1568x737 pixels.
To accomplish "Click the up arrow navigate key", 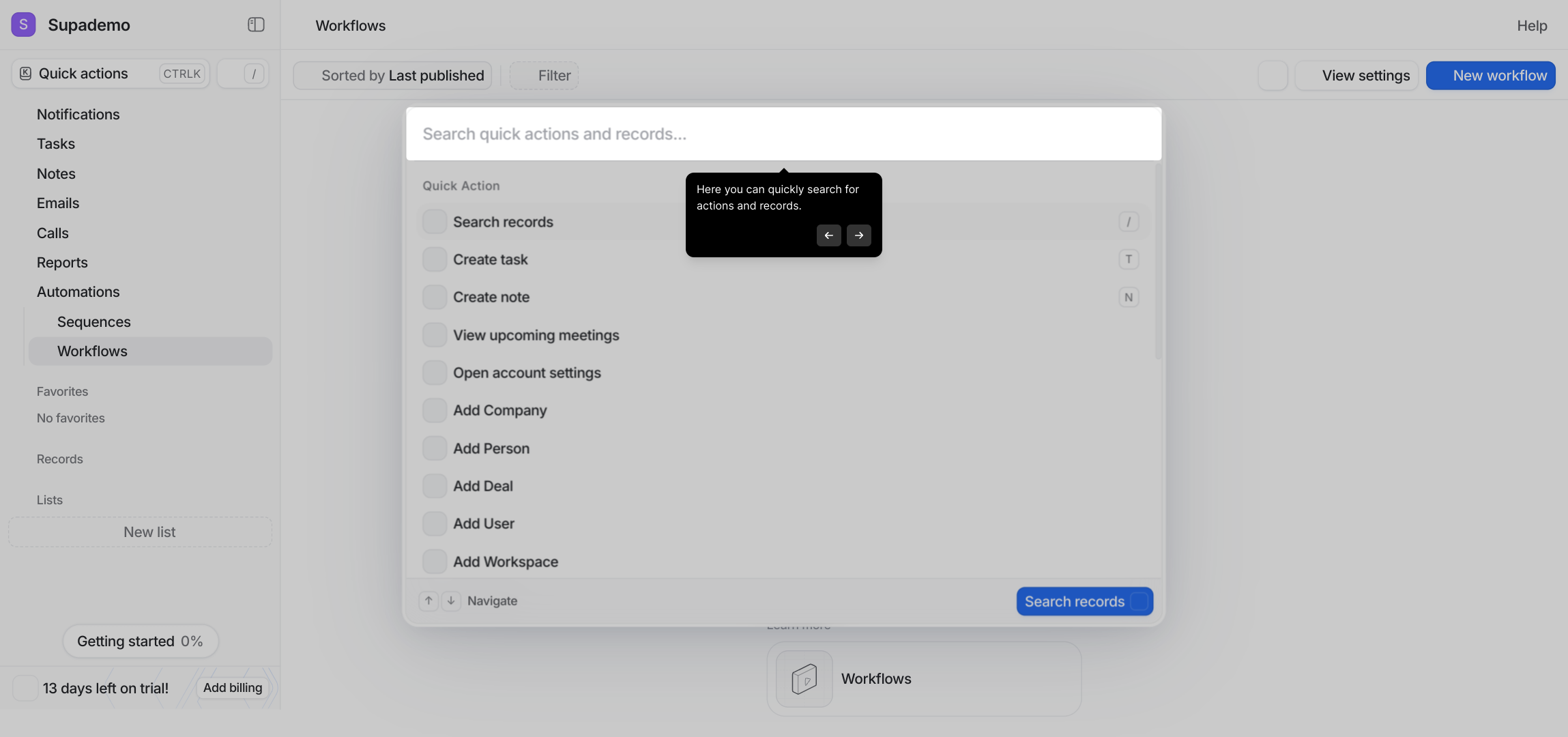I will [x=429, y=601].
